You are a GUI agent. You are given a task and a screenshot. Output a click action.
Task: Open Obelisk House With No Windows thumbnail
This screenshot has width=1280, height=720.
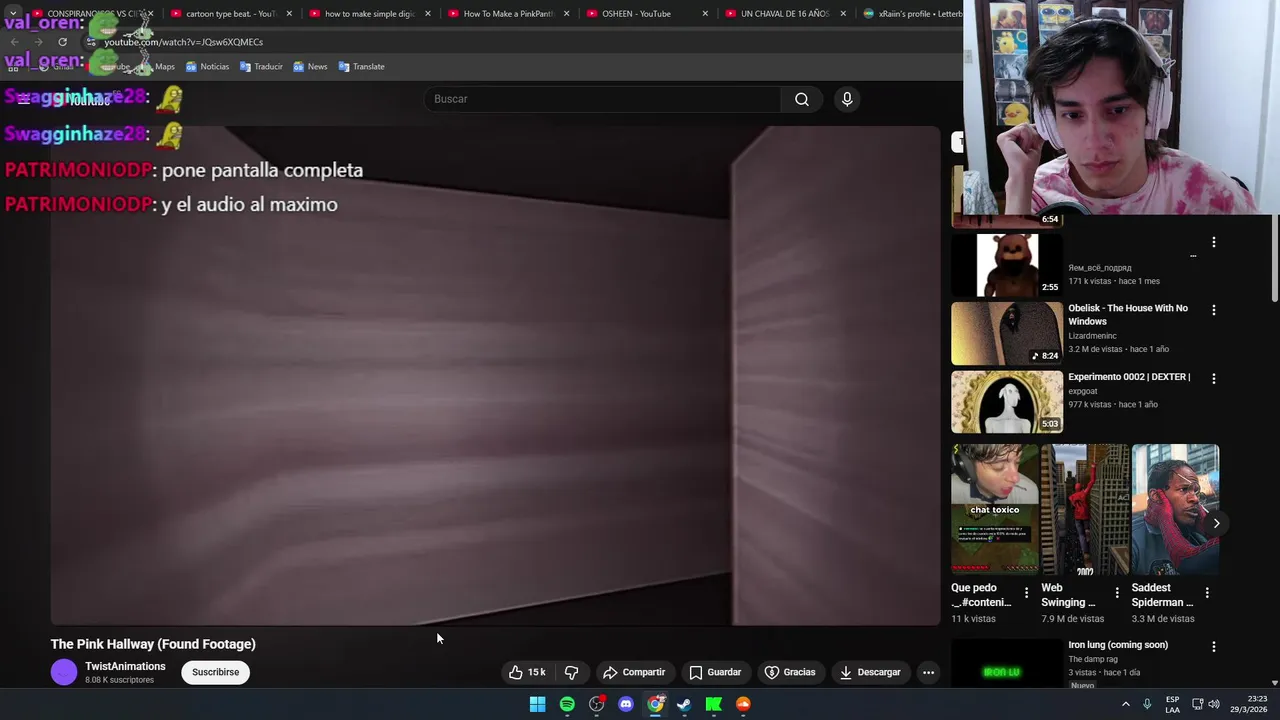tap(1006, 333)
